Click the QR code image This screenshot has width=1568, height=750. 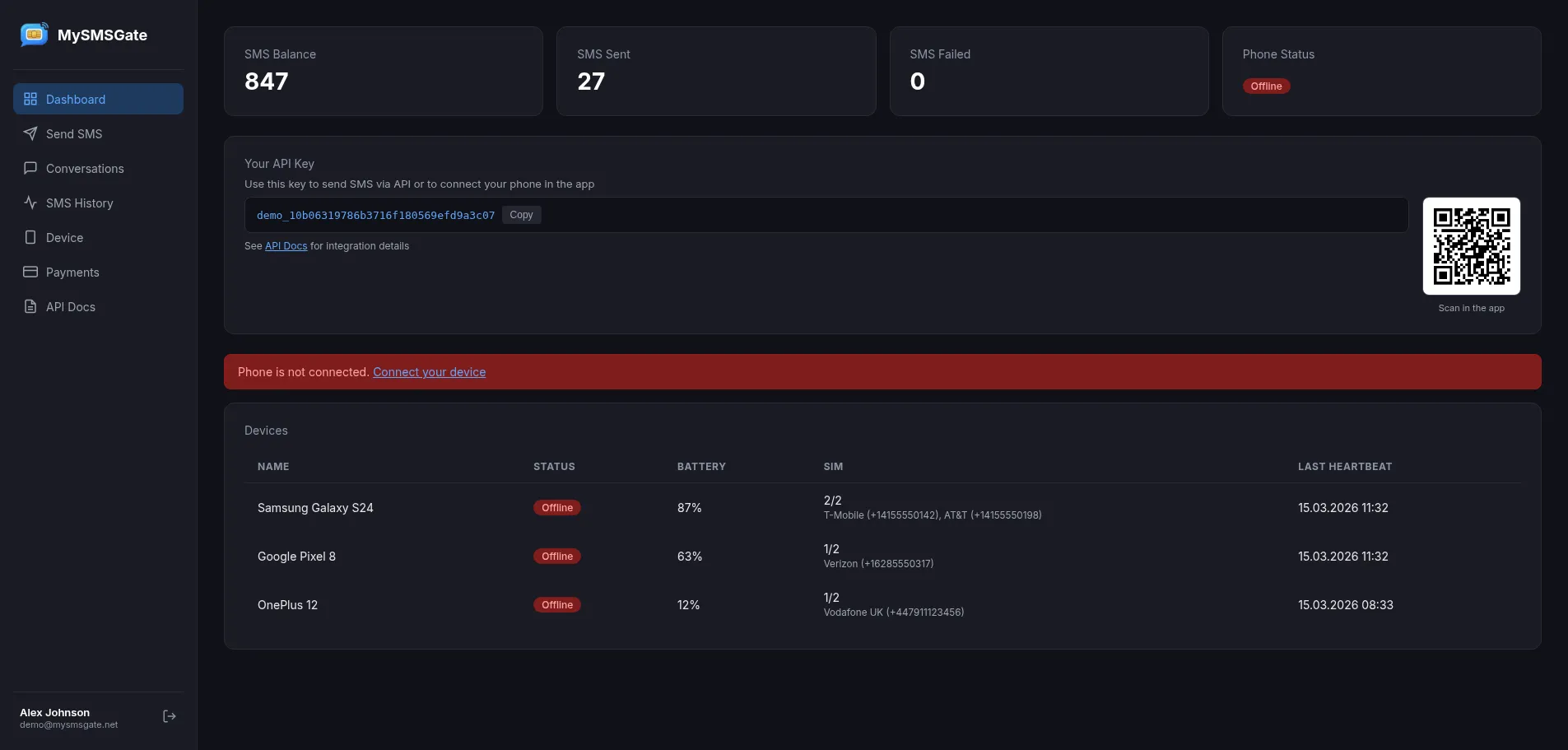(1471, 246)
